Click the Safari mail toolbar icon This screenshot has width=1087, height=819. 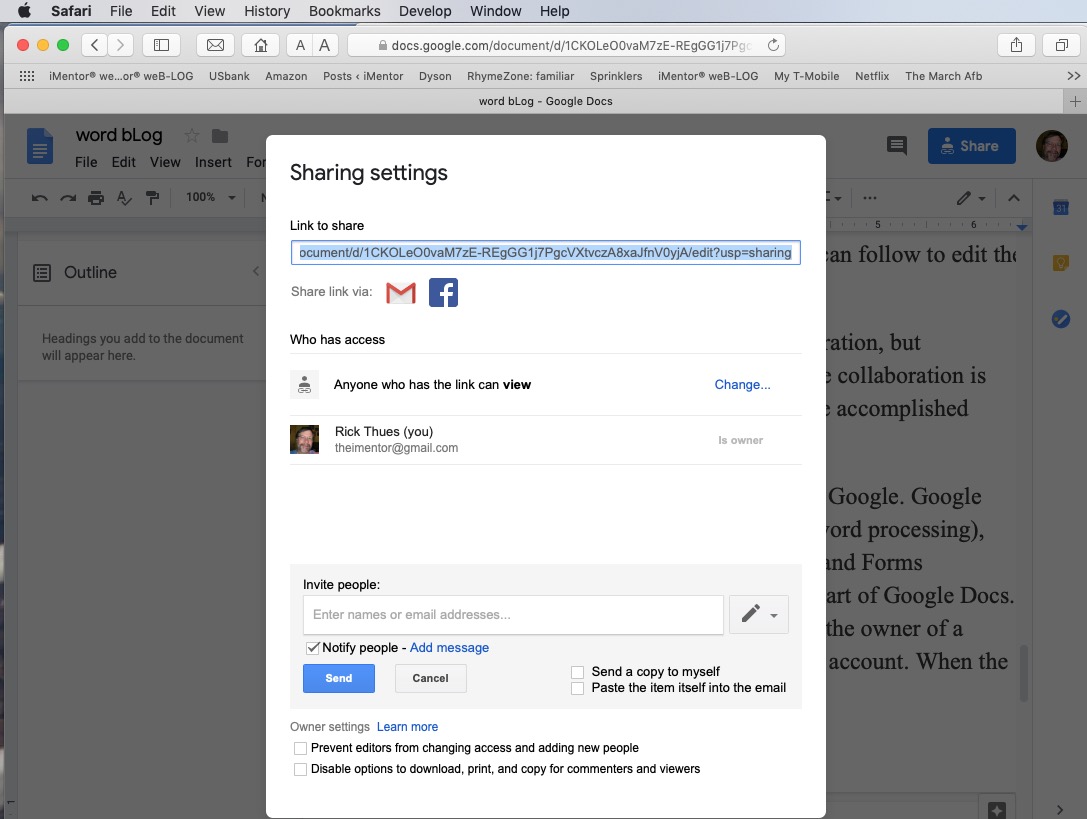(216, 45)
